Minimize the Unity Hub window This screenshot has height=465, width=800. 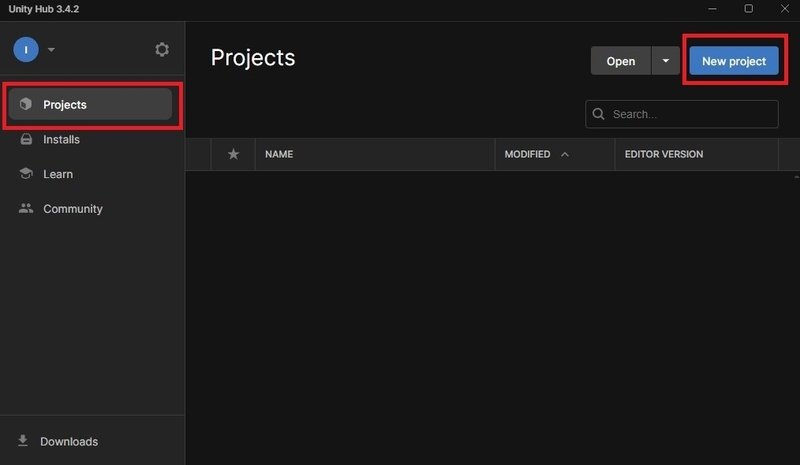(712, 9)
